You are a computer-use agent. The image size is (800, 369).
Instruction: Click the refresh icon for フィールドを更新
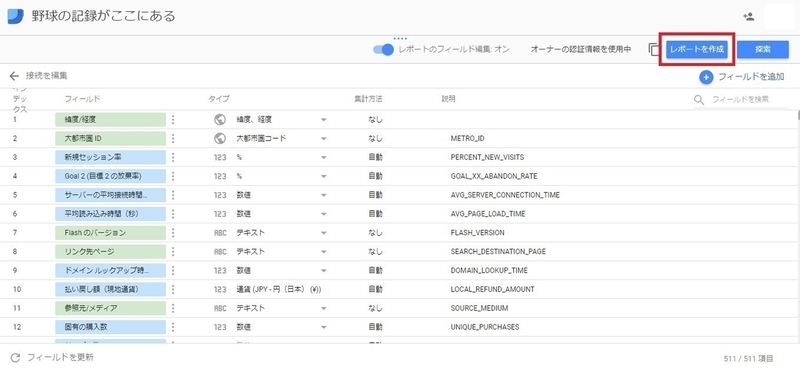point(15,357)
